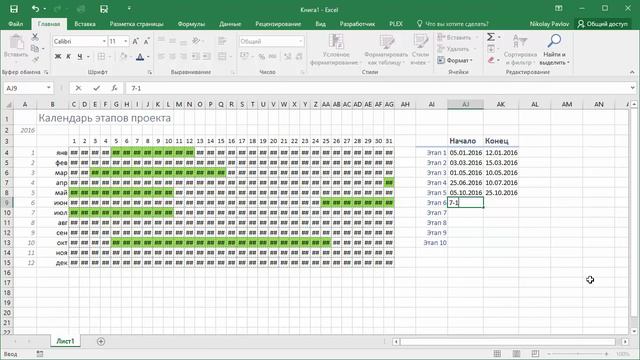Confirm the entry with the check mark
The height and width of the screenshot is (360, 640).
[x=96, y=88]
